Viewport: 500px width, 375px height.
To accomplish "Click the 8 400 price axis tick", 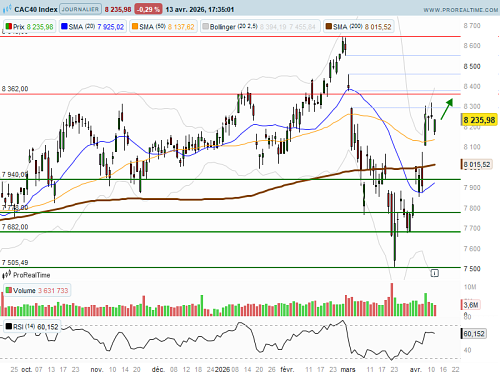I will tap(472, 86).
